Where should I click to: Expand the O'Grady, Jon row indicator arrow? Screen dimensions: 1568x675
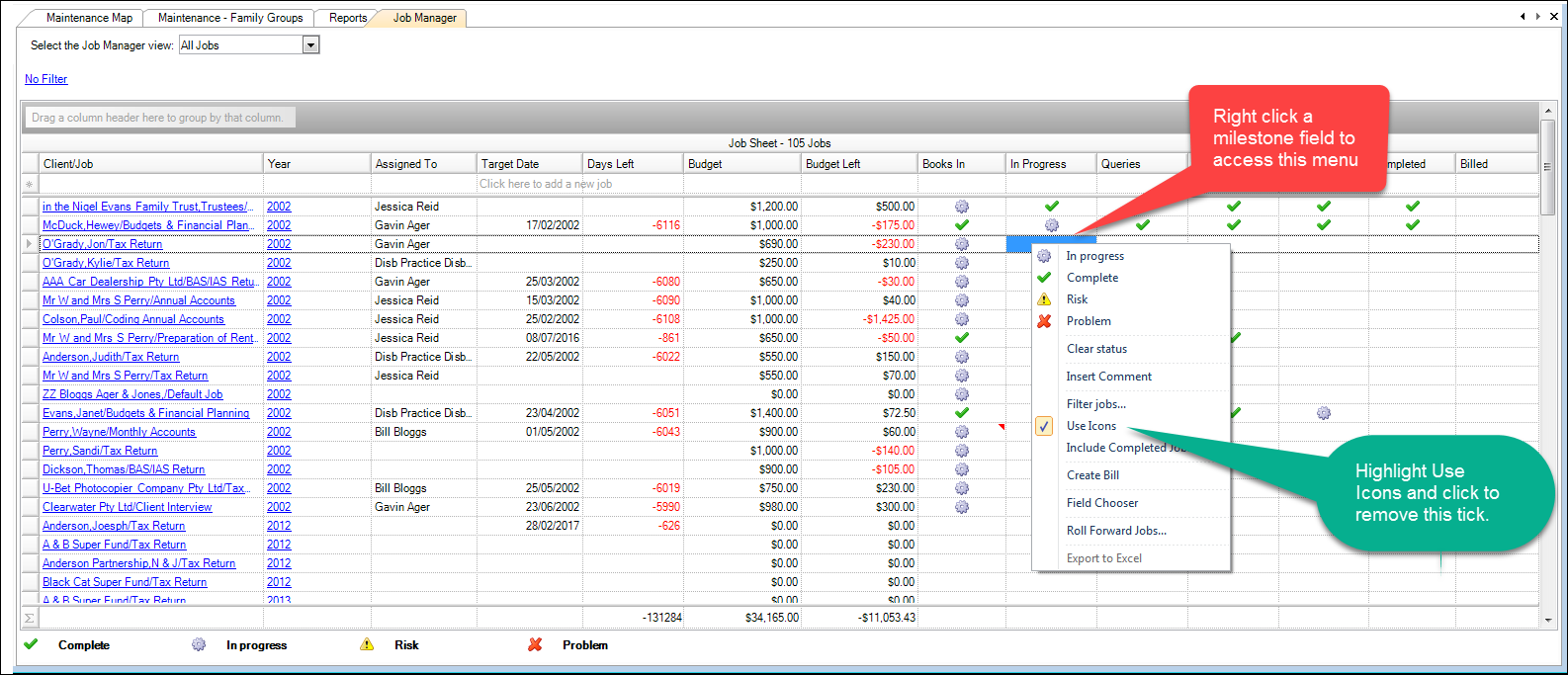29,244
